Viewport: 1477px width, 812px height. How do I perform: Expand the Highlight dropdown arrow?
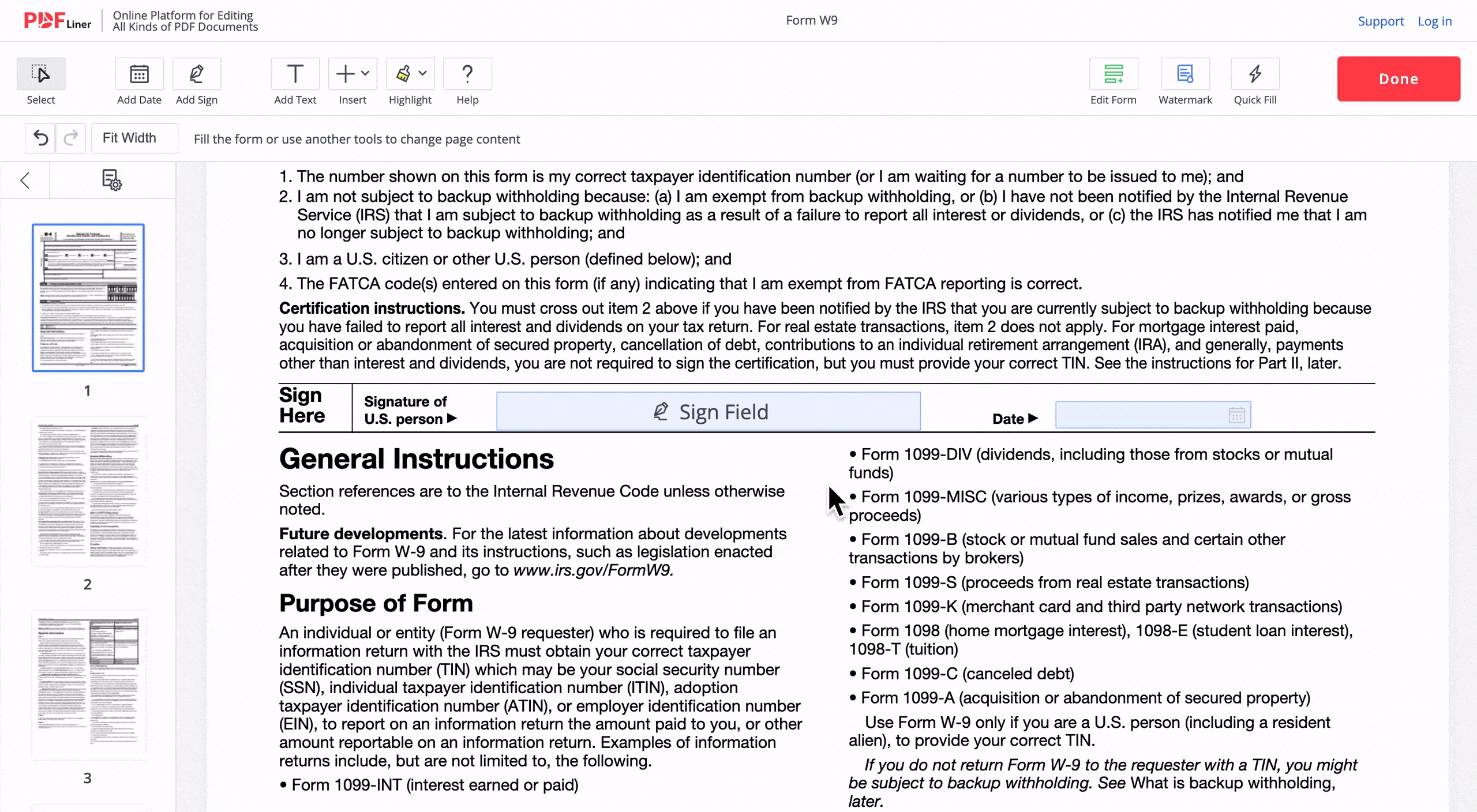pos(423,73)
